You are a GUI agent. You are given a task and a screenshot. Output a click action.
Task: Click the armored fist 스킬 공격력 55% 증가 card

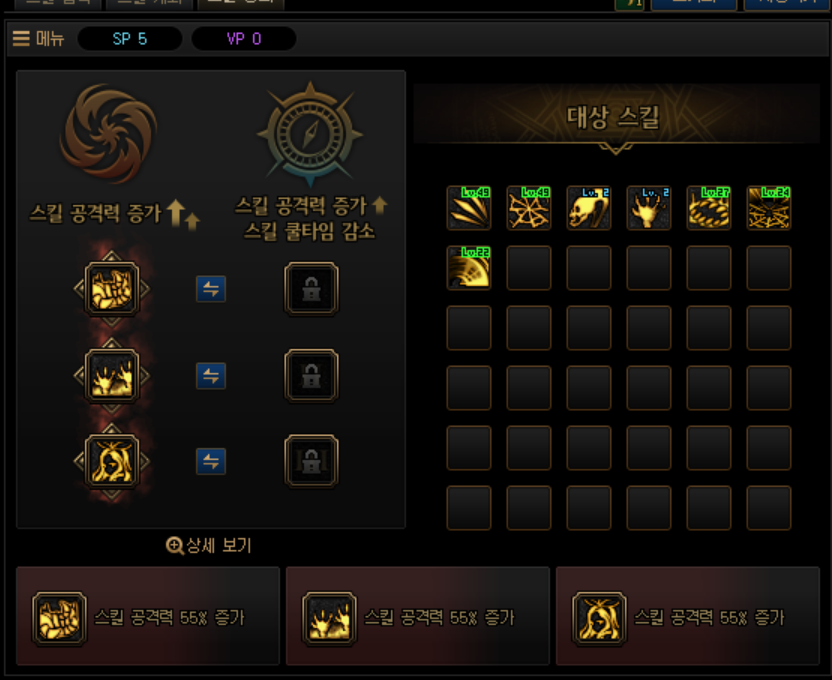pos(148,616)
